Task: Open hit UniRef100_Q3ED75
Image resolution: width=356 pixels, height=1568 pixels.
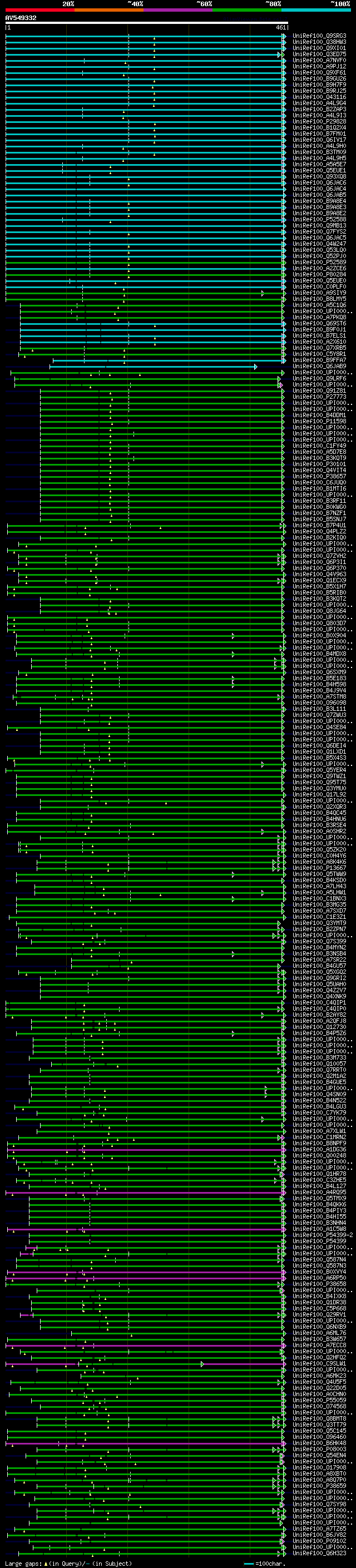Action: tap(319, 54)
